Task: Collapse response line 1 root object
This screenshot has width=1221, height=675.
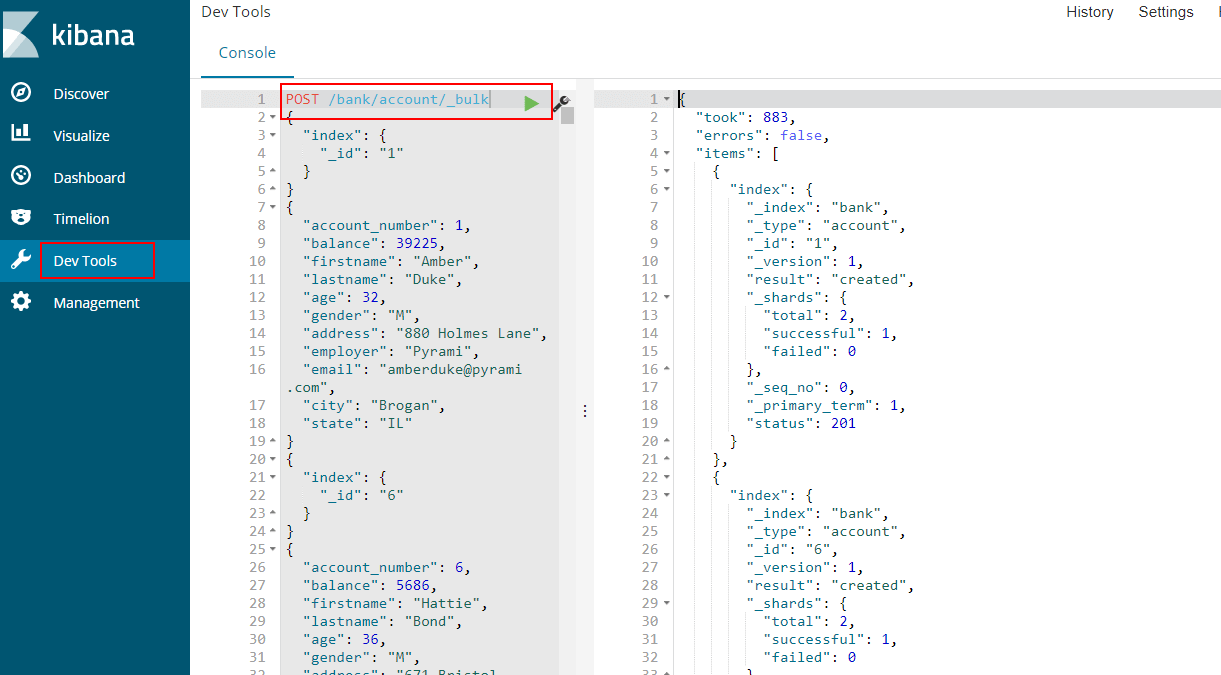Action: point(667,99)
